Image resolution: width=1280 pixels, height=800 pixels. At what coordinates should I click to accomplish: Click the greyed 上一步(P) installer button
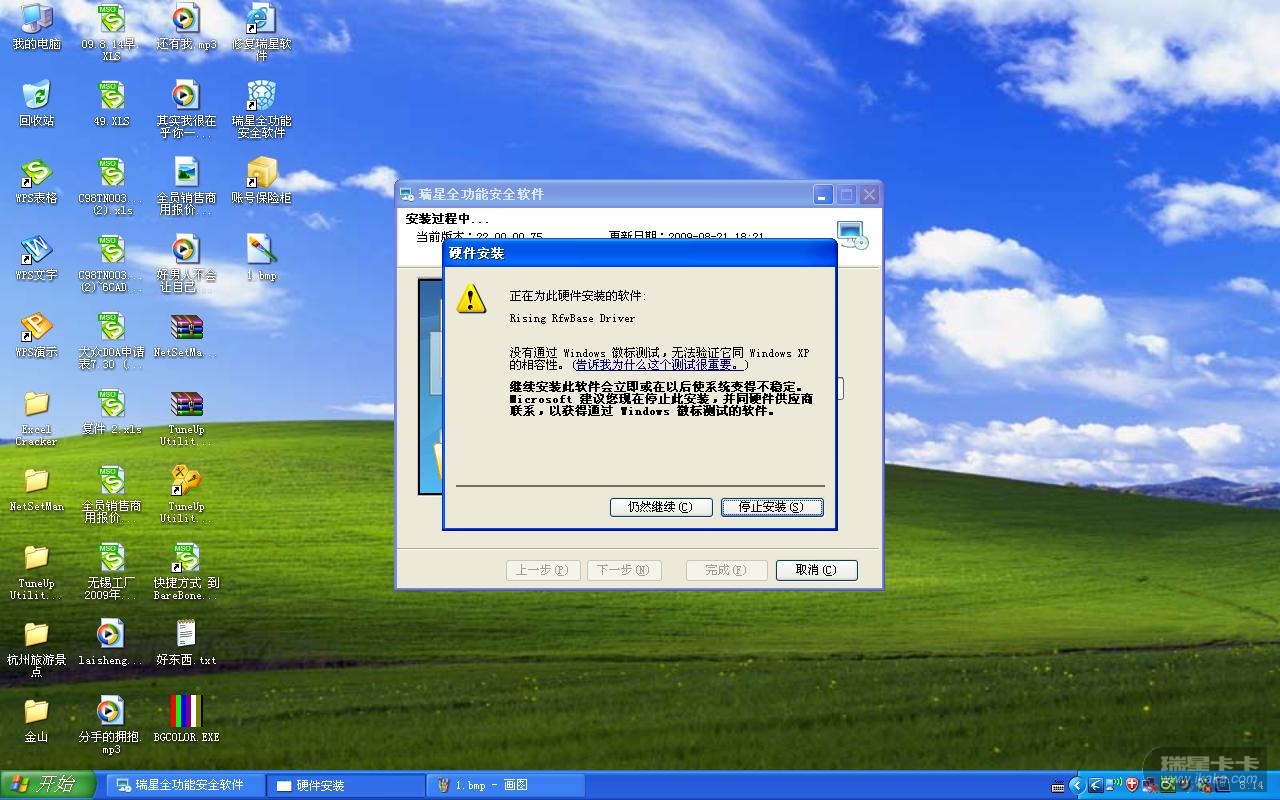point(542,570)
